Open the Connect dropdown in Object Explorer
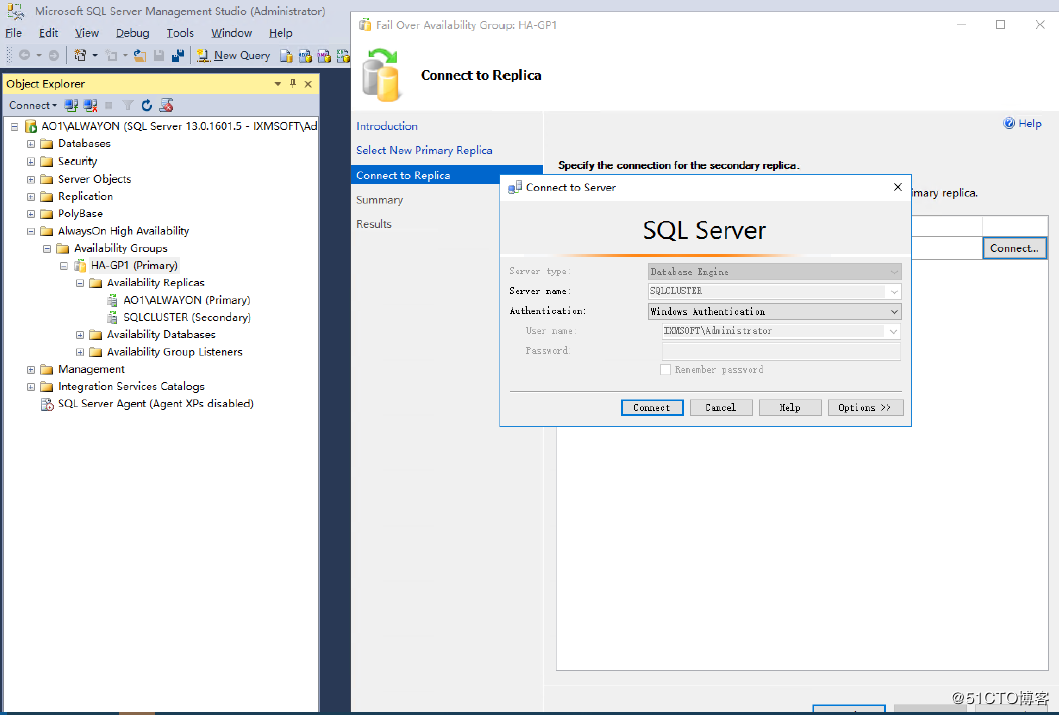Viewport: 1059px width, 715px height. [x=32, y=105]
